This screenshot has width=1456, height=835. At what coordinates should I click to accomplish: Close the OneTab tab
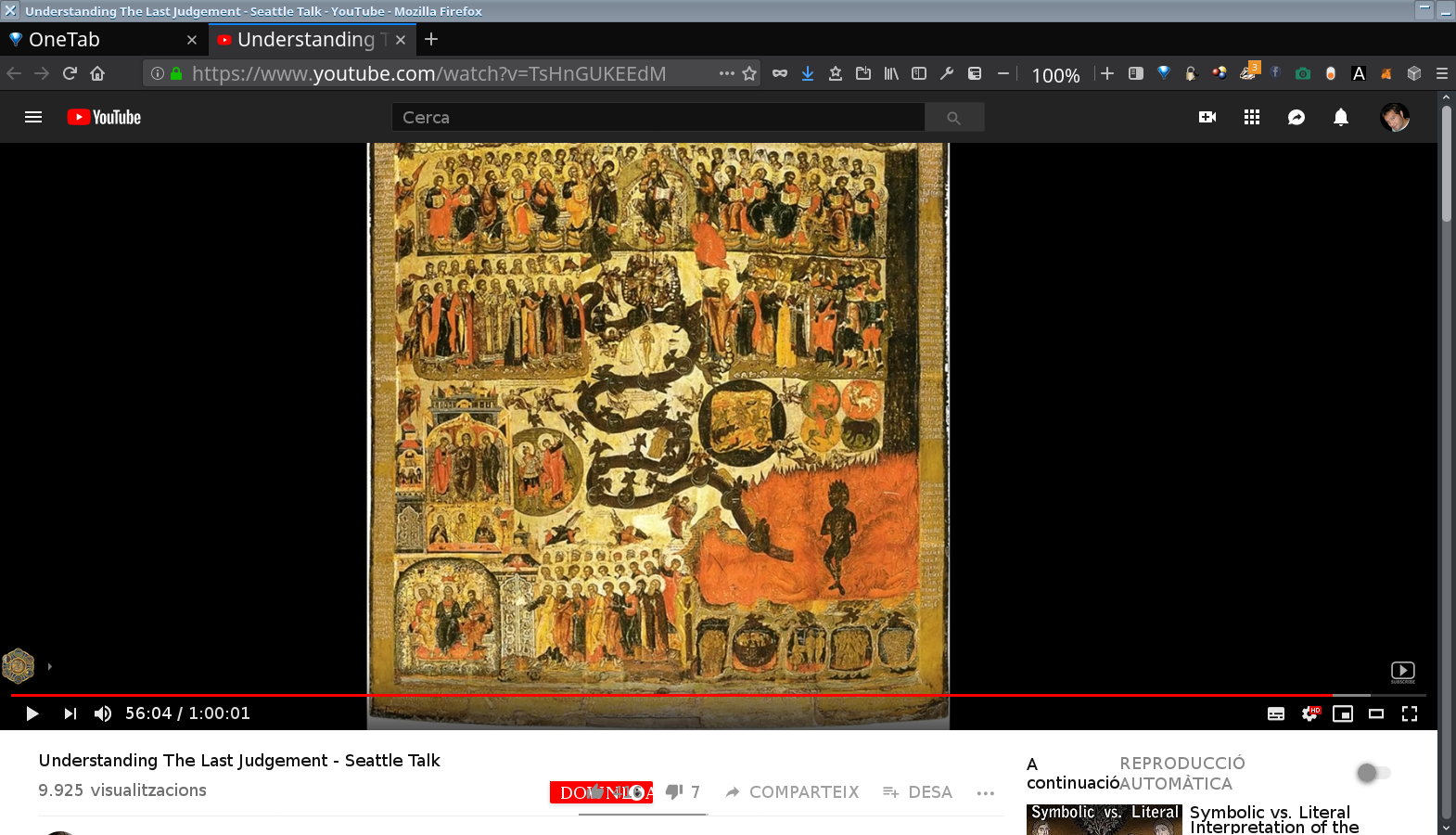pyautogui.click(x=192, y=40)
